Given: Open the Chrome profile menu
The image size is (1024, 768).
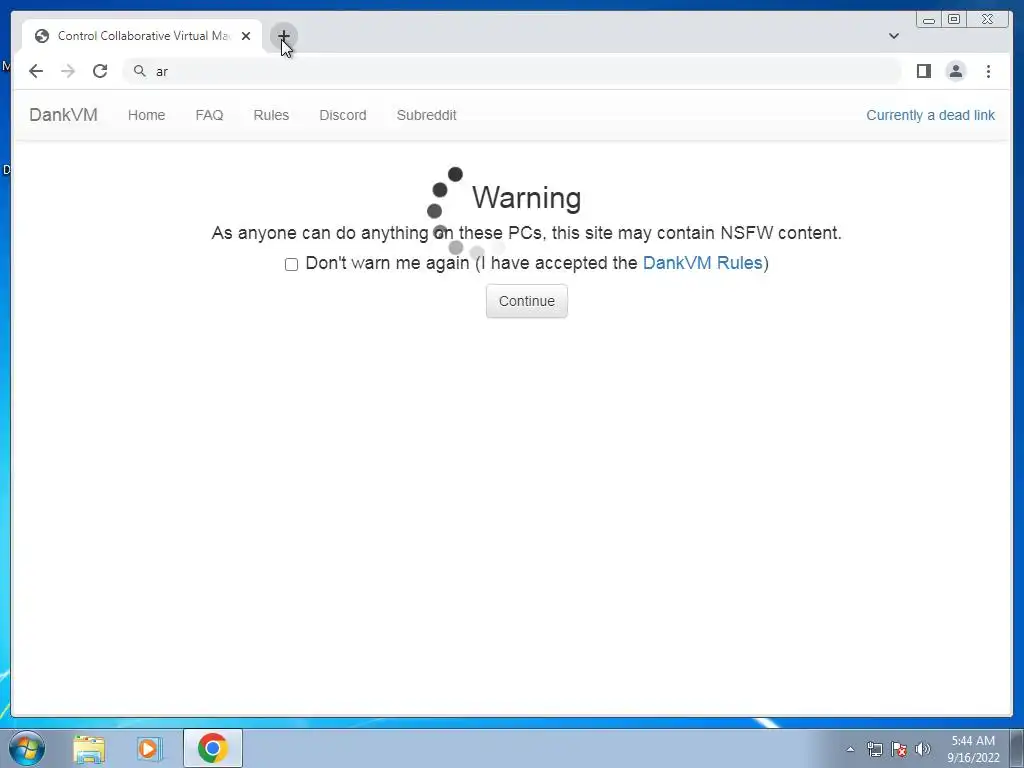Looking at the screenshot, I should 955,71.
